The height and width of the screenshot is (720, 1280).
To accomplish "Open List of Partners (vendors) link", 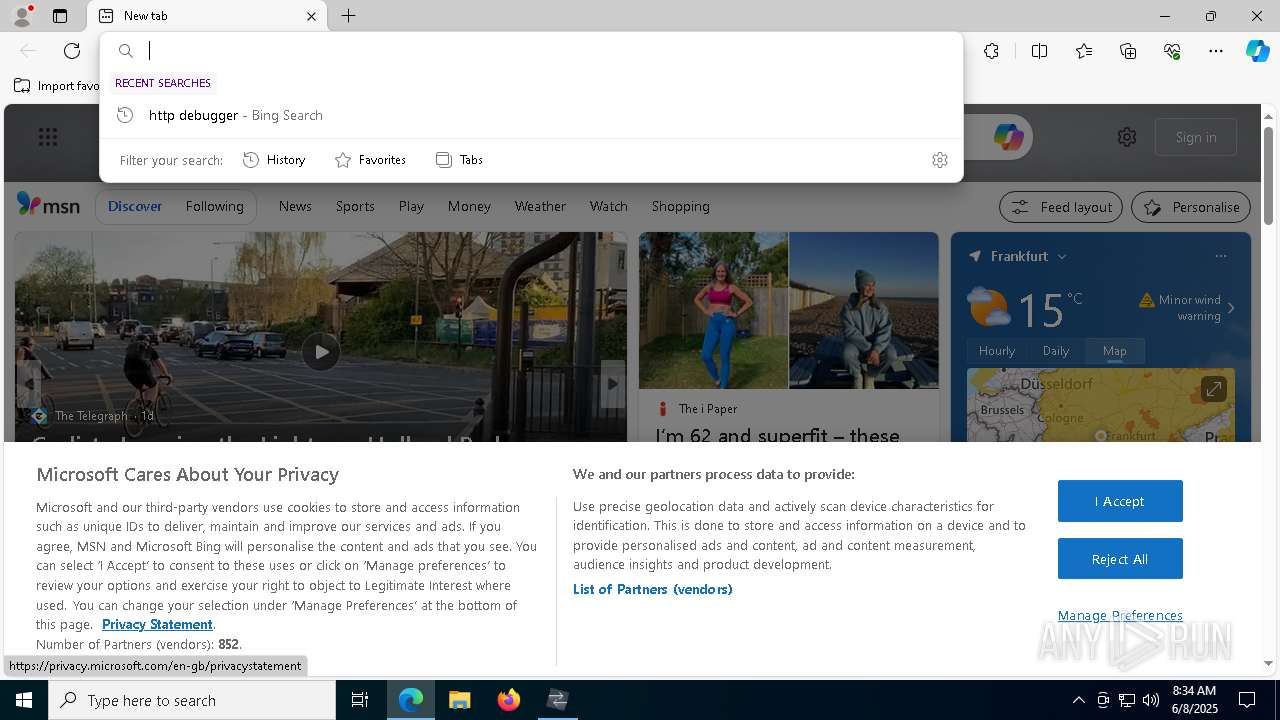I will [x=652, y=589].
